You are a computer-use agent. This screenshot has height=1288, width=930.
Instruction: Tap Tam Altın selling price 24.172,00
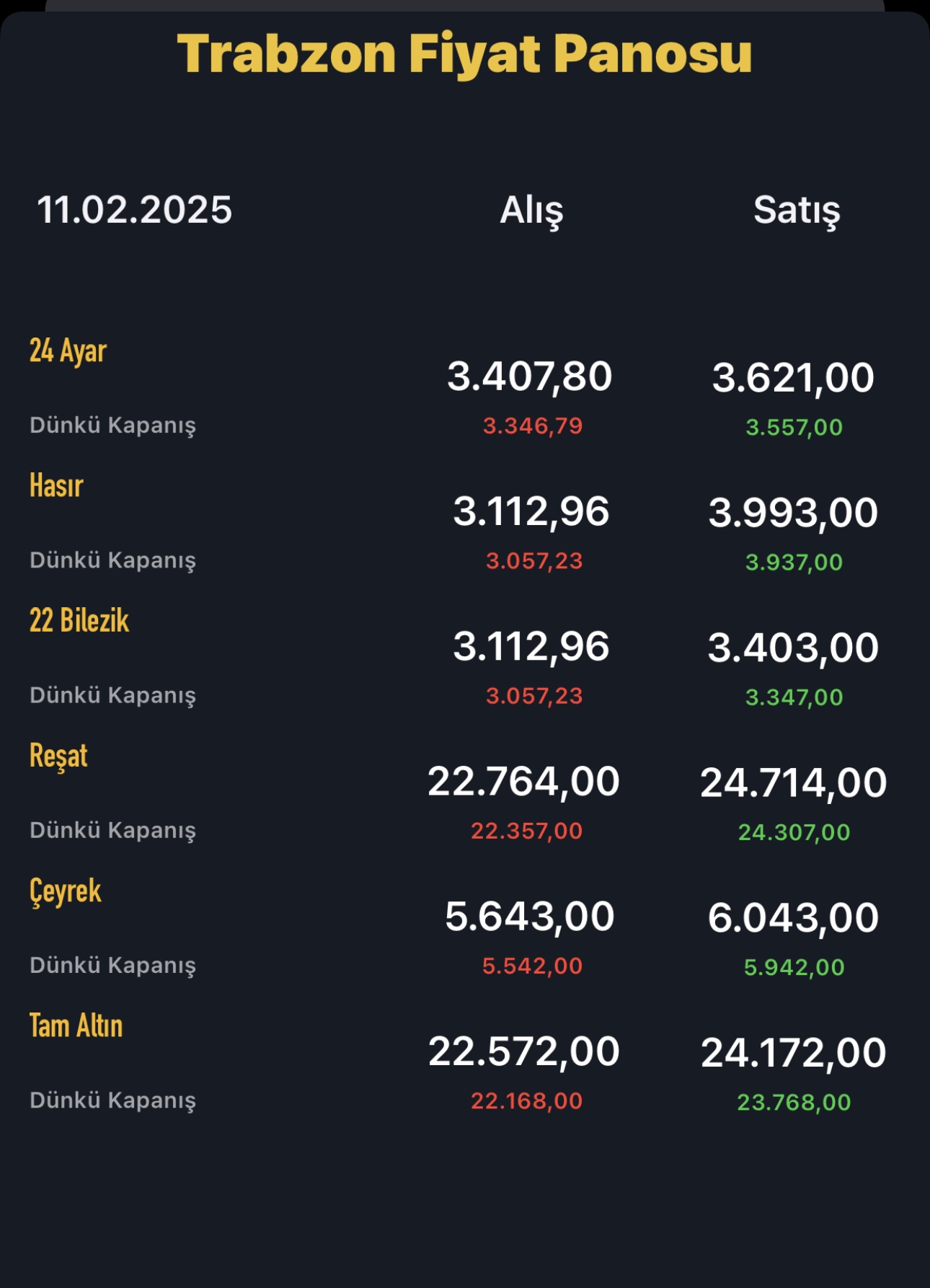(x=793, y=1054)
